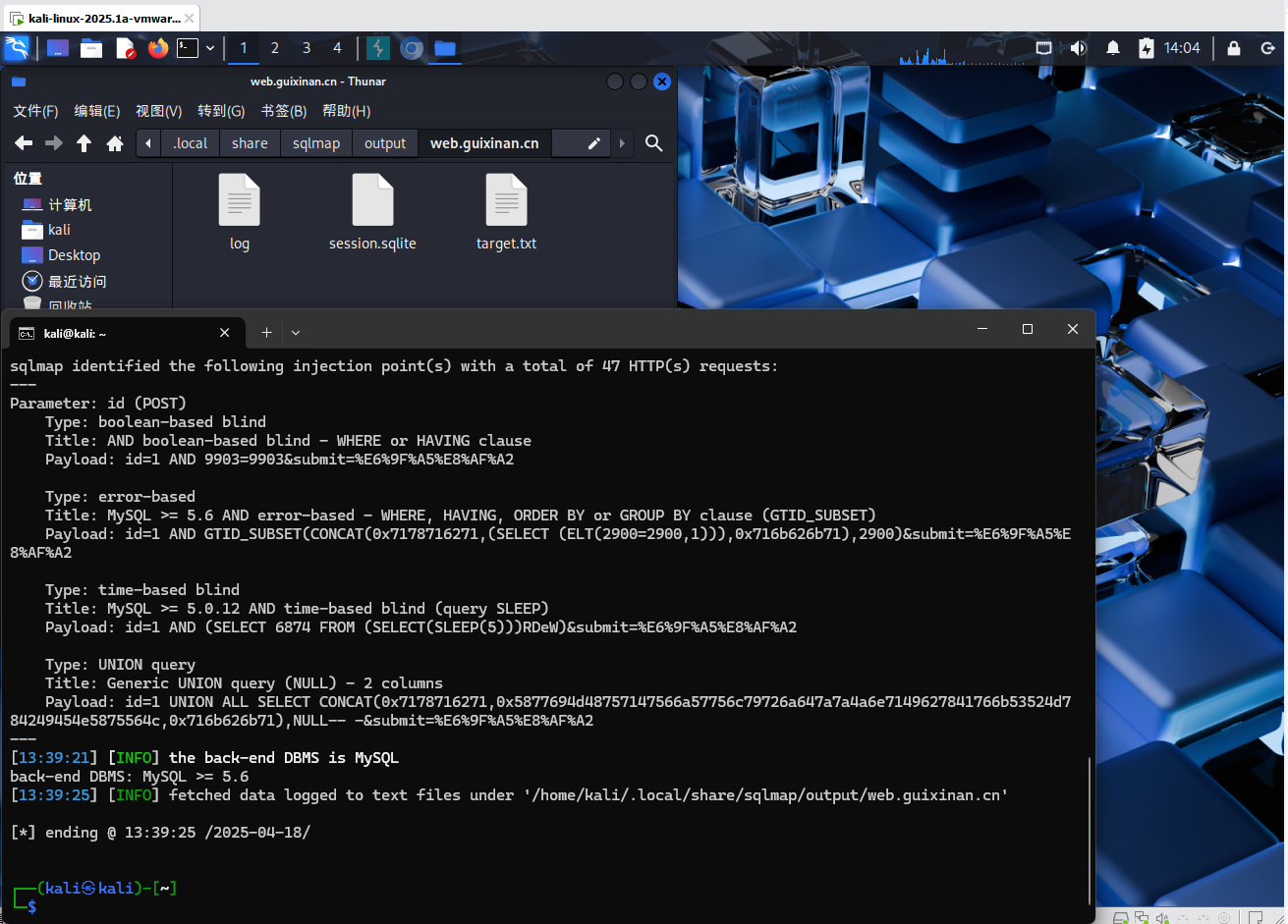The height and width of the screenshot is (924, 1288).
Task: Go up to the parent folder in Thunar
Action: point(84,143)
